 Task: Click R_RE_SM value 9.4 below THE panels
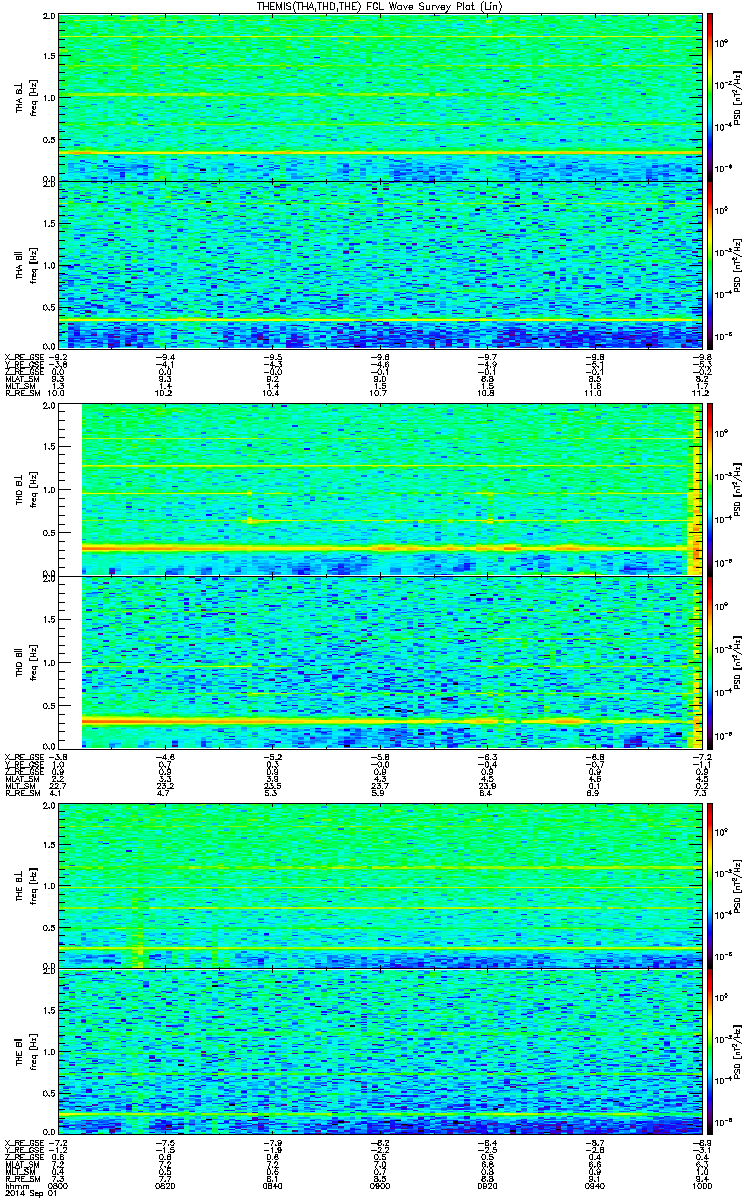click(700, 1178)
